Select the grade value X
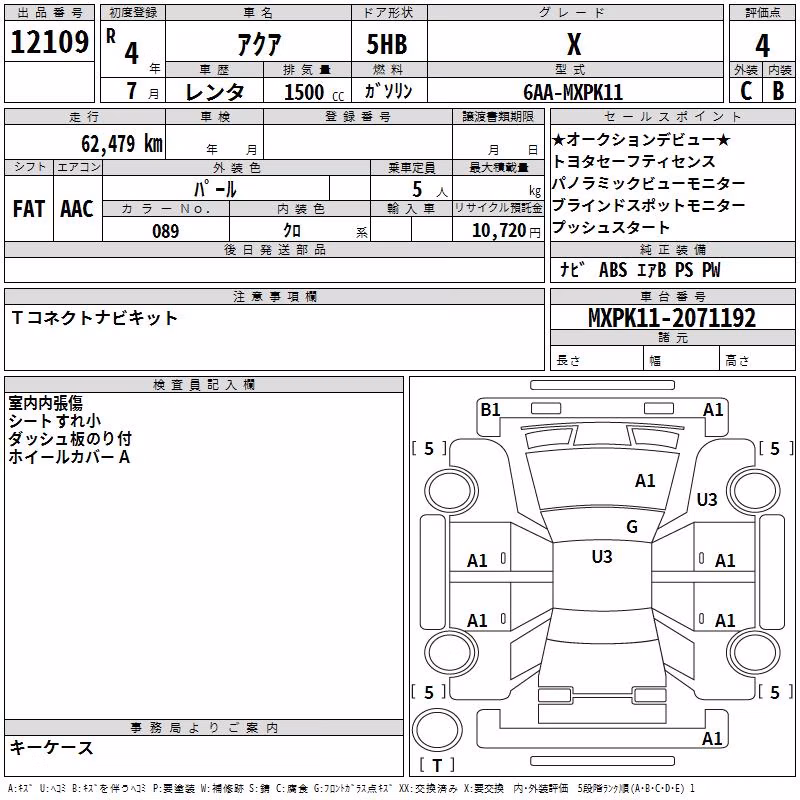 coord(574,44)
